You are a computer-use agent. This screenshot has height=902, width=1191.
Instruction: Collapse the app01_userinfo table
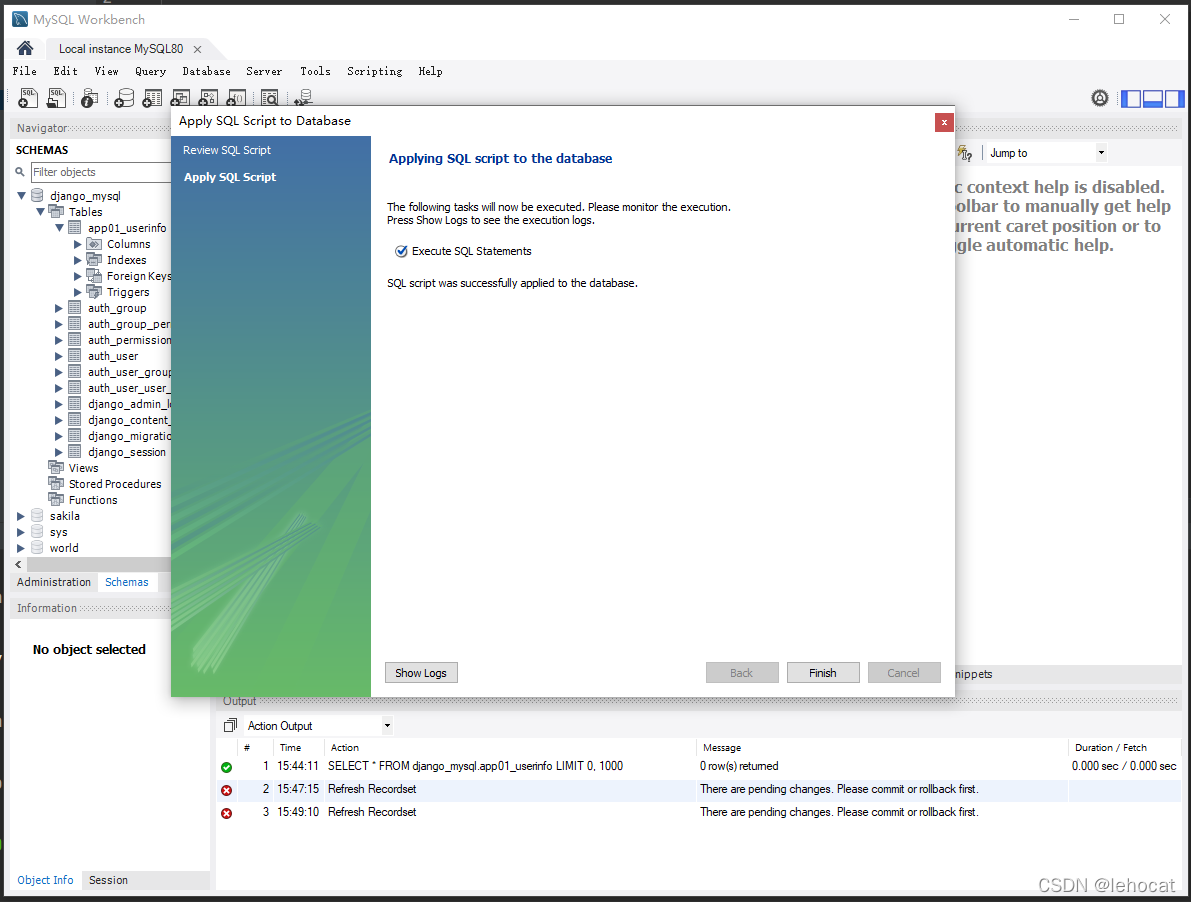pos(59,228)
